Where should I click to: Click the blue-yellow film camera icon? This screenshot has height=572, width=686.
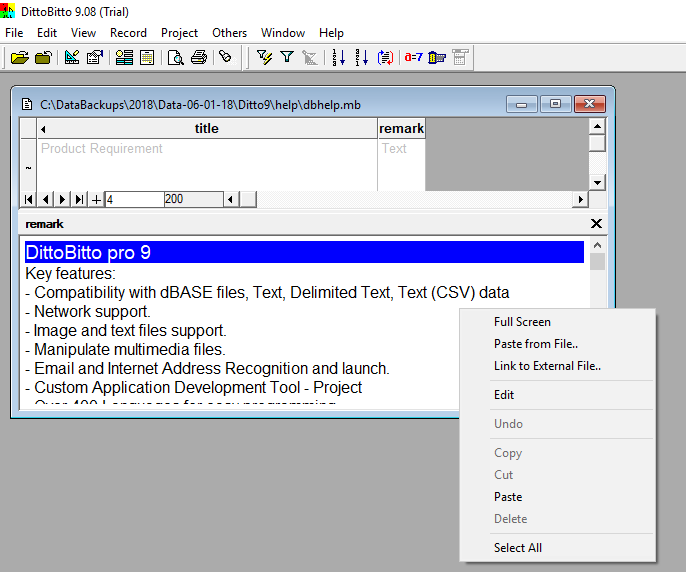[x=437, y=57]
